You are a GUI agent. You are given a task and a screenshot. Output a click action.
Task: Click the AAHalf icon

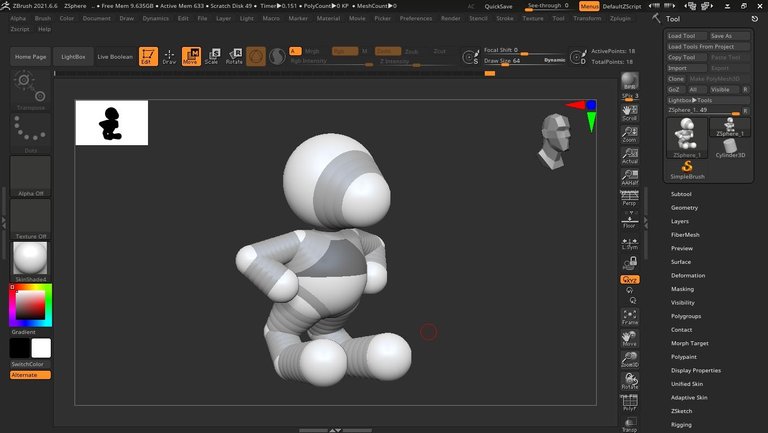(x=629, y=177)
